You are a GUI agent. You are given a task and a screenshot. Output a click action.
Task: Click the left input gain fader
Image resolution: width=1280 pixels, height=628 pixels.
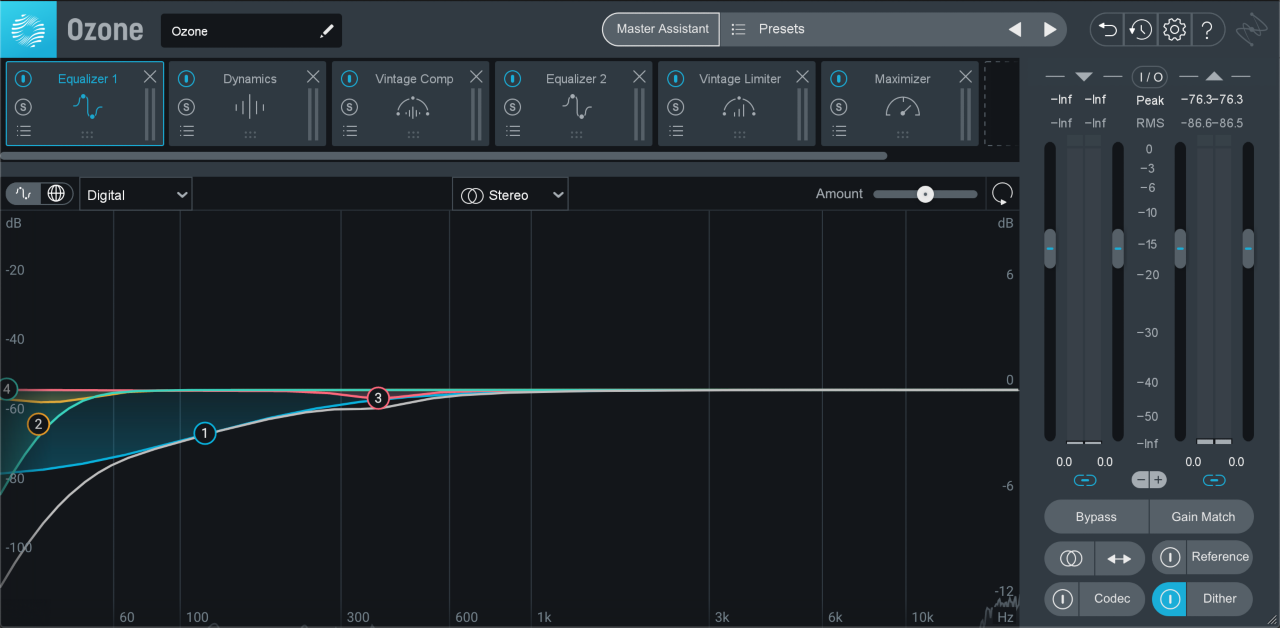[x=1050, y=248]
